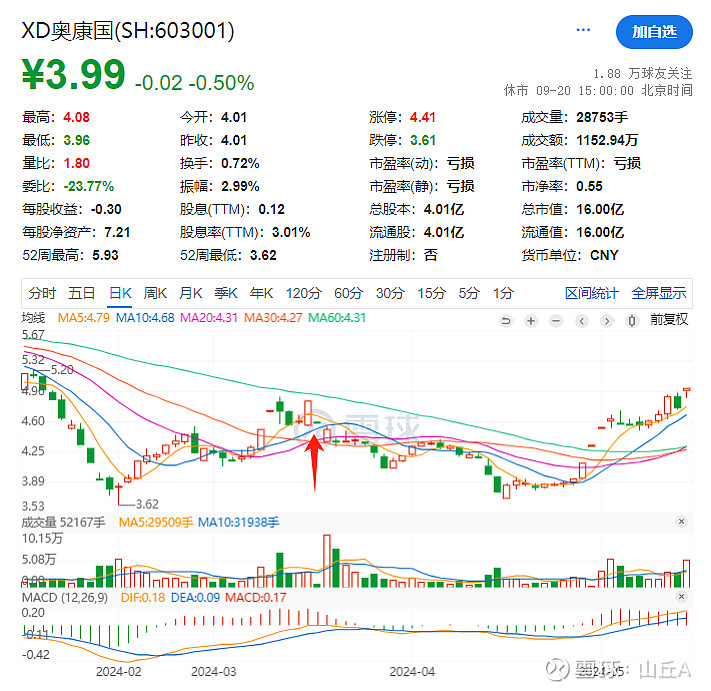
Task: Close the MACD indicator panel
Action: point(681,596)
